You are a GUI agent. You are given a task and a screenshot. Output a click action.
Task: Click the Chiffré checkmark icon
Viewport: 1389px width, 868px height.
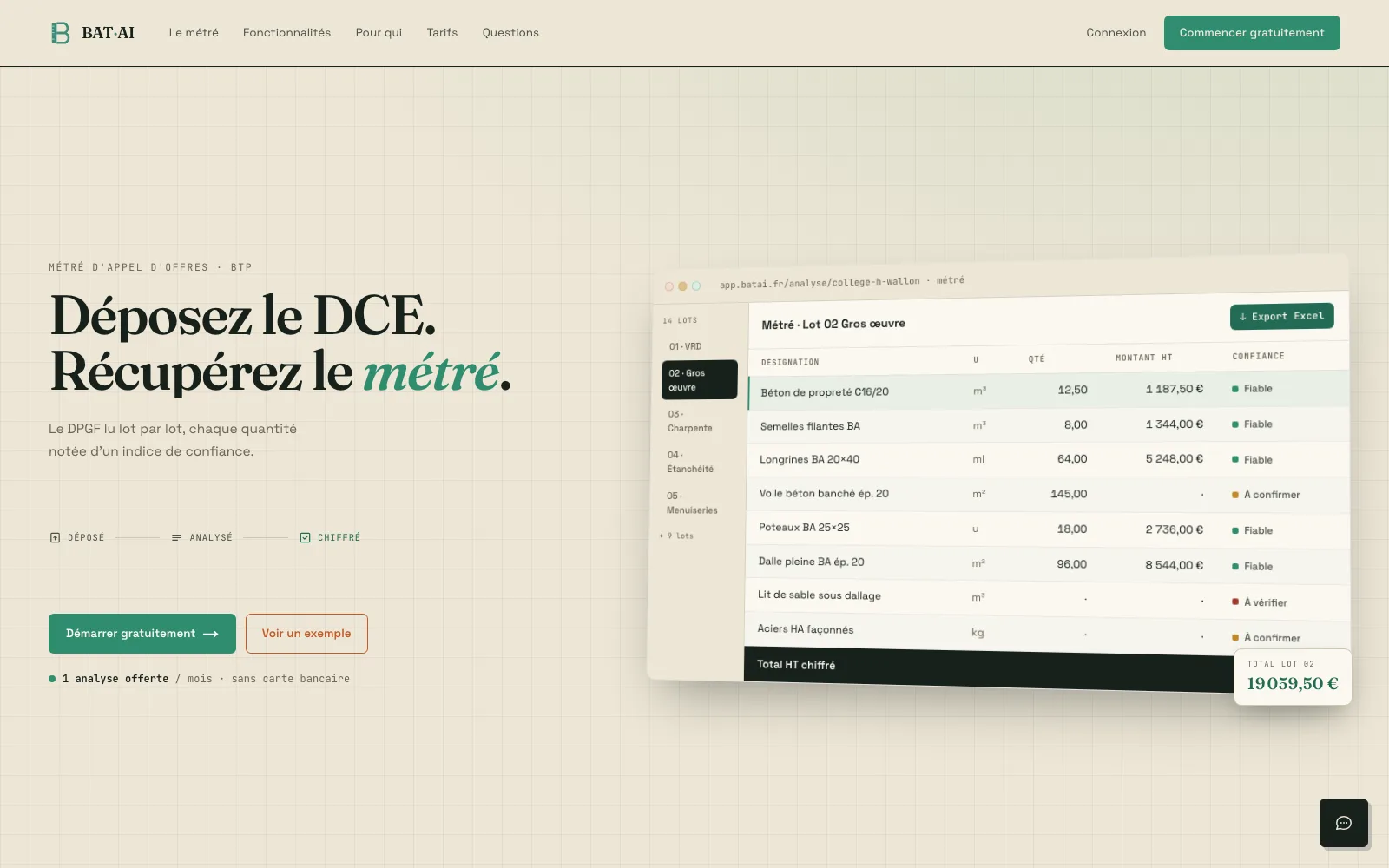tap(305, 538)
